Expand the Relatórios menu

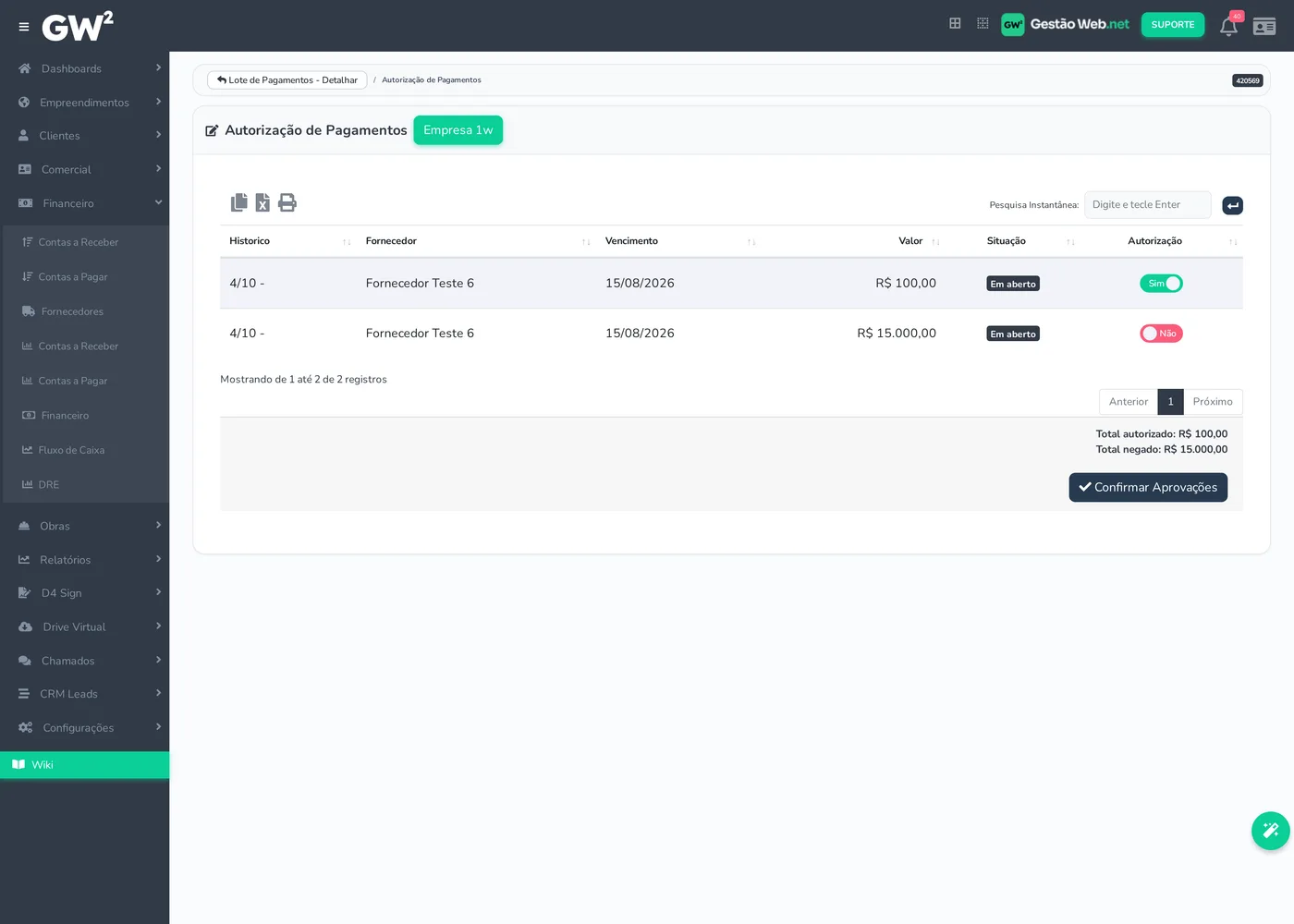pyautogui.click(x=85, y=560)
